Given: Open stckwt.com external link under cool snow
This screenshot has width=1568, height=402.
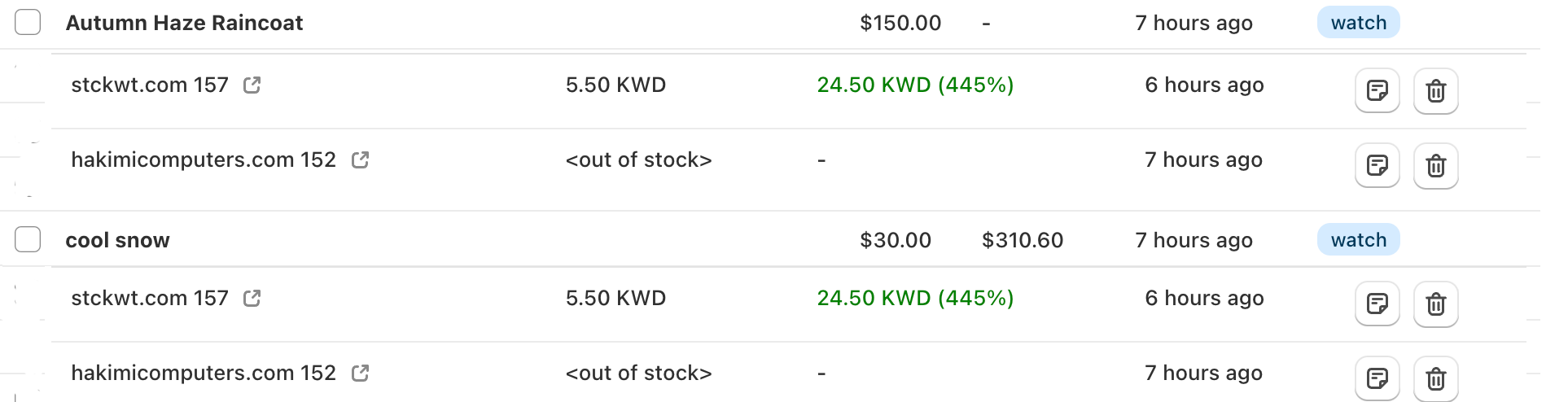Looking at the screenshot, I should coord(252,298).
